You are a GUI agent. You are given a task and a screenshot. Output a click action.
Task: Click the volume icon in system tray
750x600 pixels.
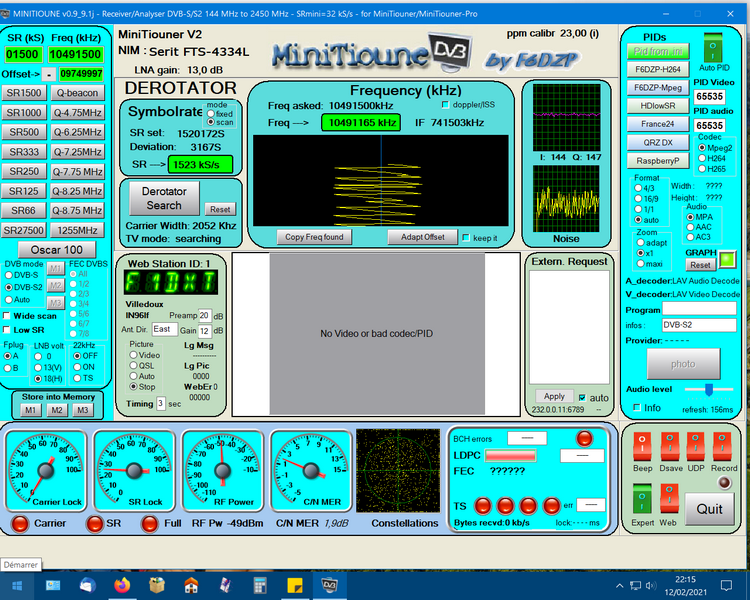(x=650, y=585)
